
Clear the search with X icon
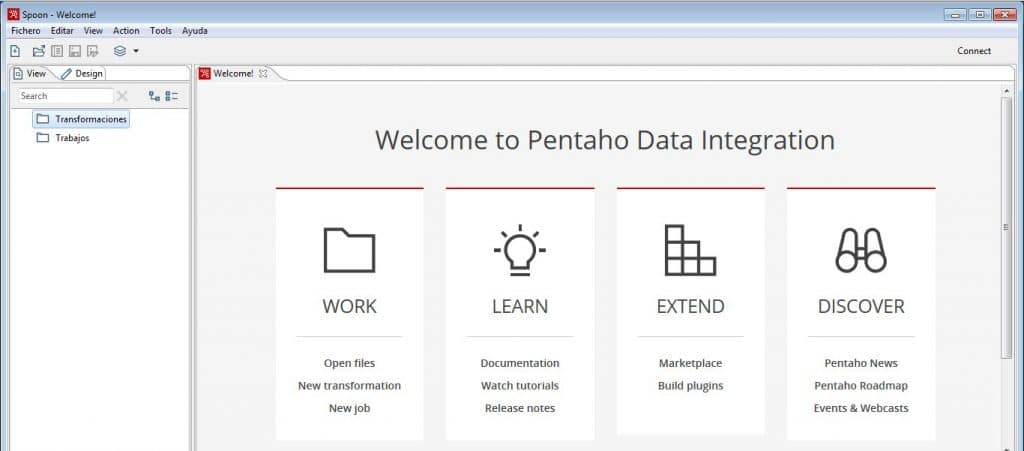122,96
